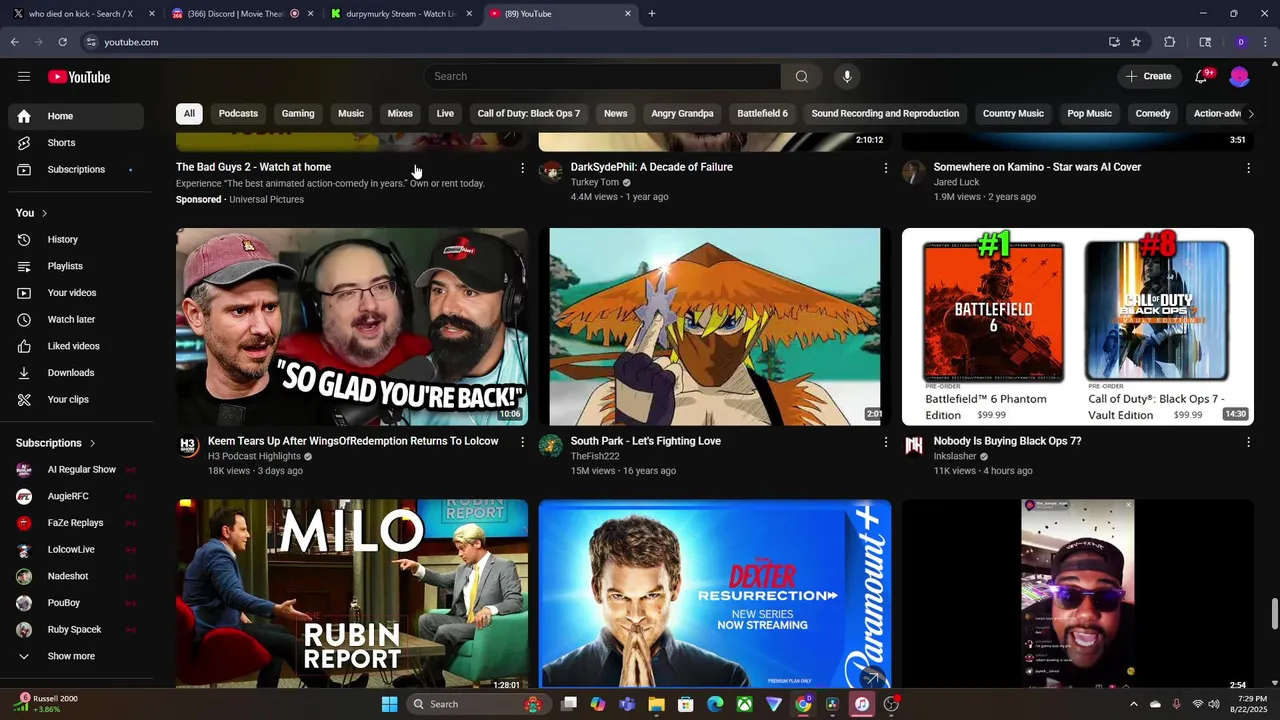Select the Gaming filter chip
This screenshot has height=720, width=1280.
click(298, 113)
